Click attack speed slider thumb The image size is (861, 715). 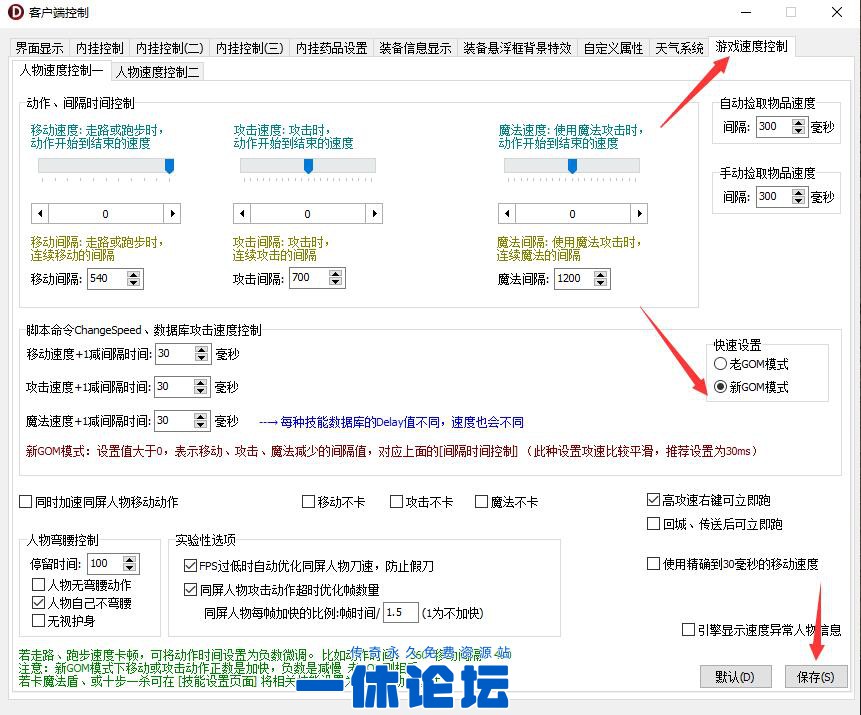point(309,165)
